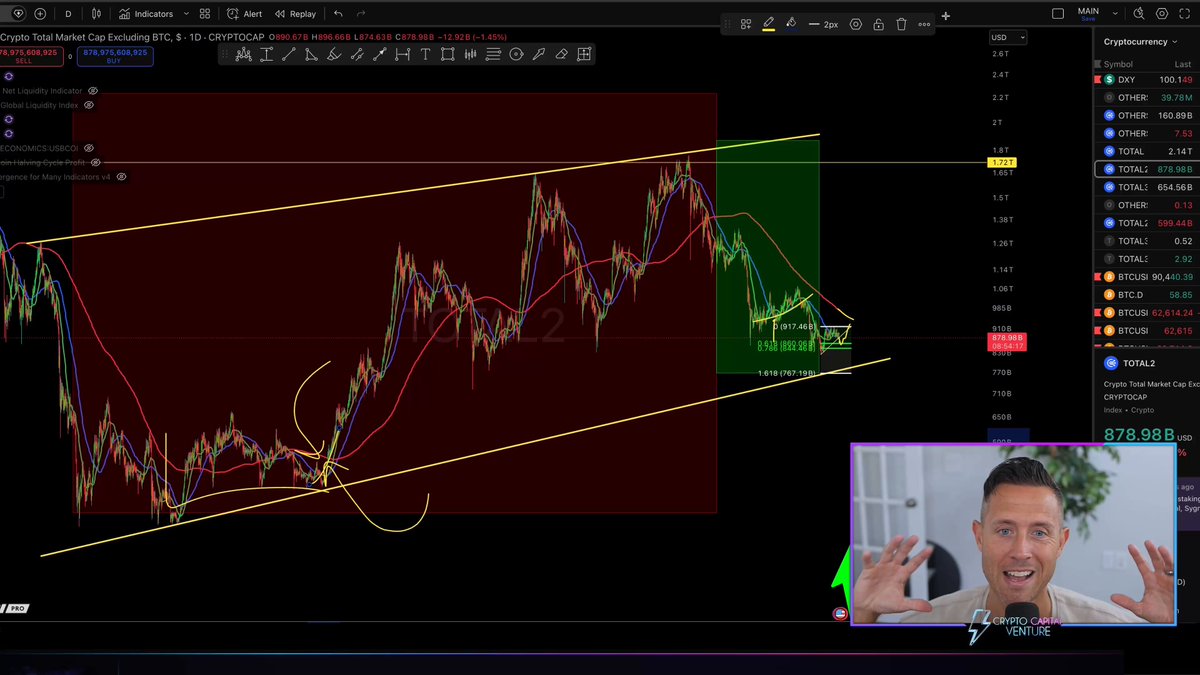Image resolution: width=1200 pixels, height=675 pixels.
Task: Select the Eraser tool
Action: (562, 54)
